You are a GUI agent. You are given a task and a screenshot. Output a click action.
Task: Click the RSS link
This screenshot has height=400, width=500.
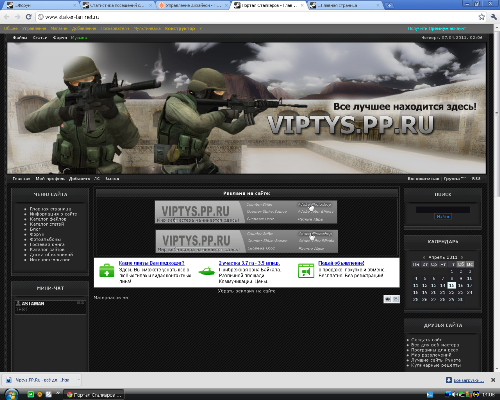(476, 179)
